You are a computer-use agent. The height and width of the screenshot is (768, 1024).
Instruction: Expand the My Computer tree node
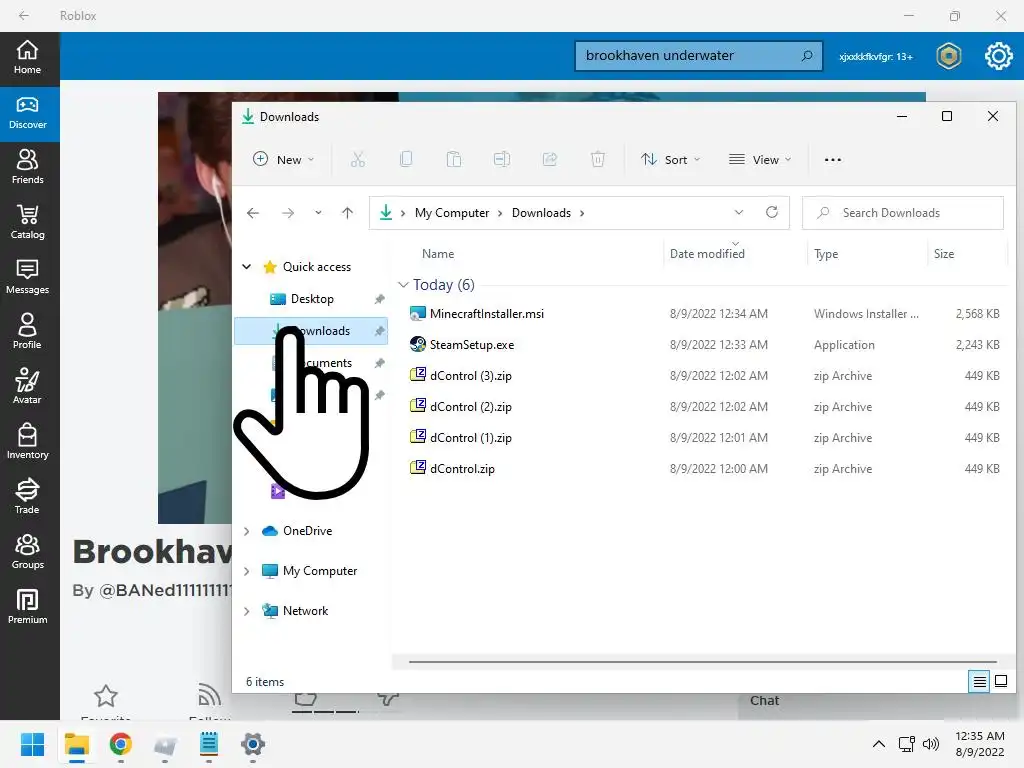coord(247,571)
